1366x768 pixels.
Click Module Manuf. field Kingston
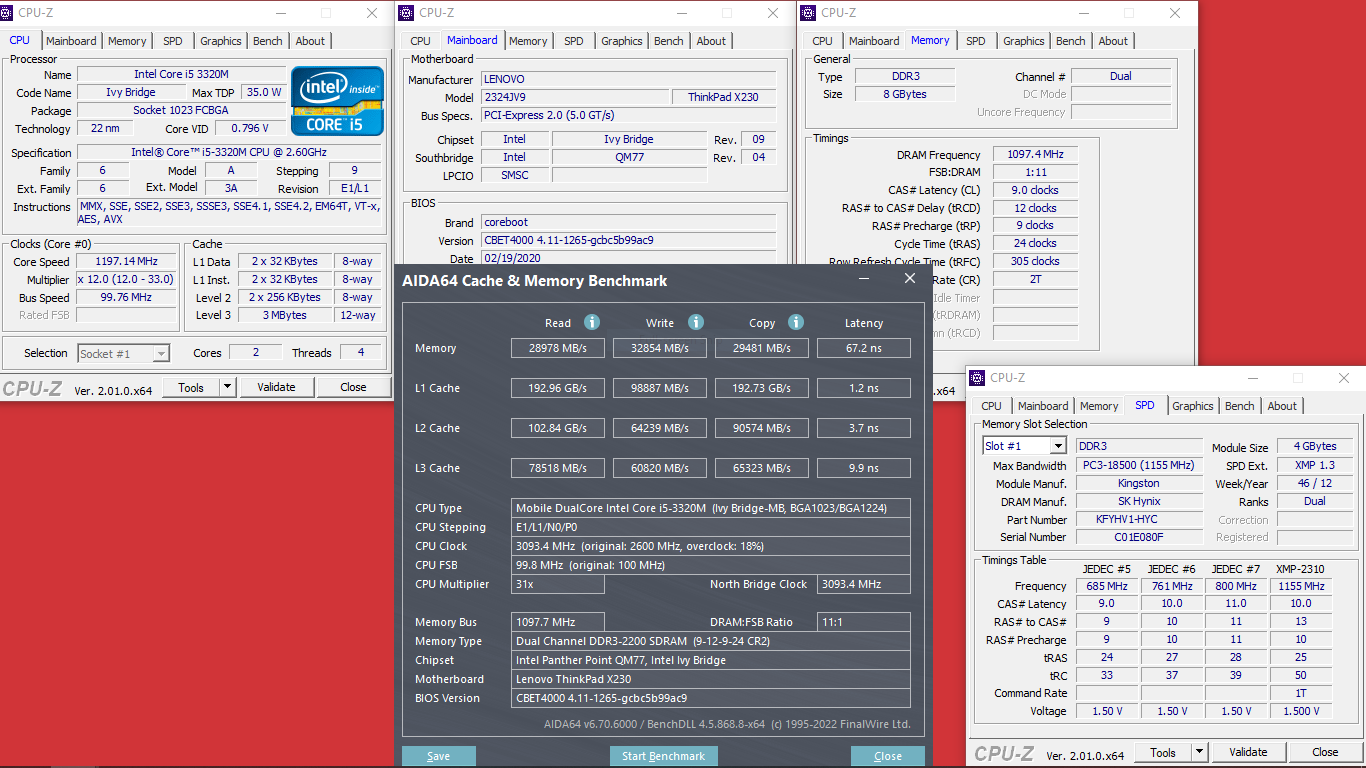click(x=1139, y=483)
